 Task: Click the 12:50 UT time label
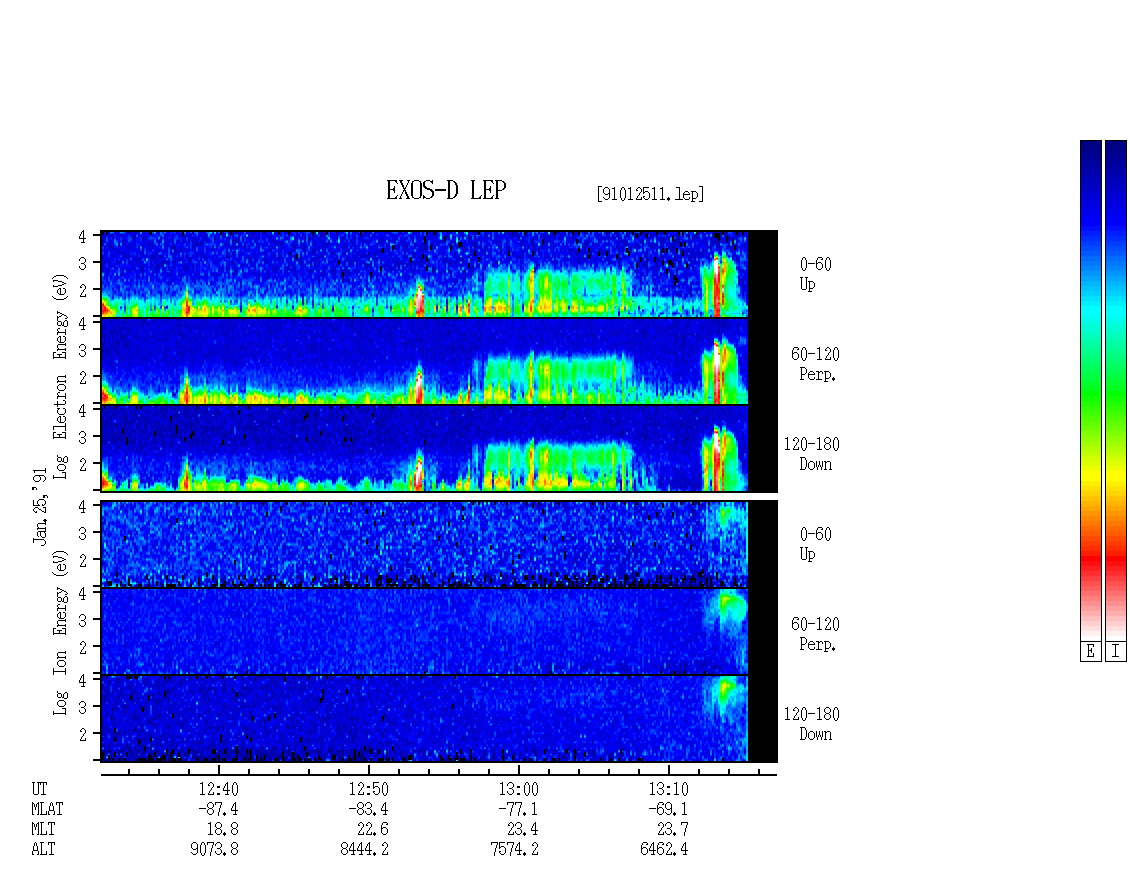(368, 789)
